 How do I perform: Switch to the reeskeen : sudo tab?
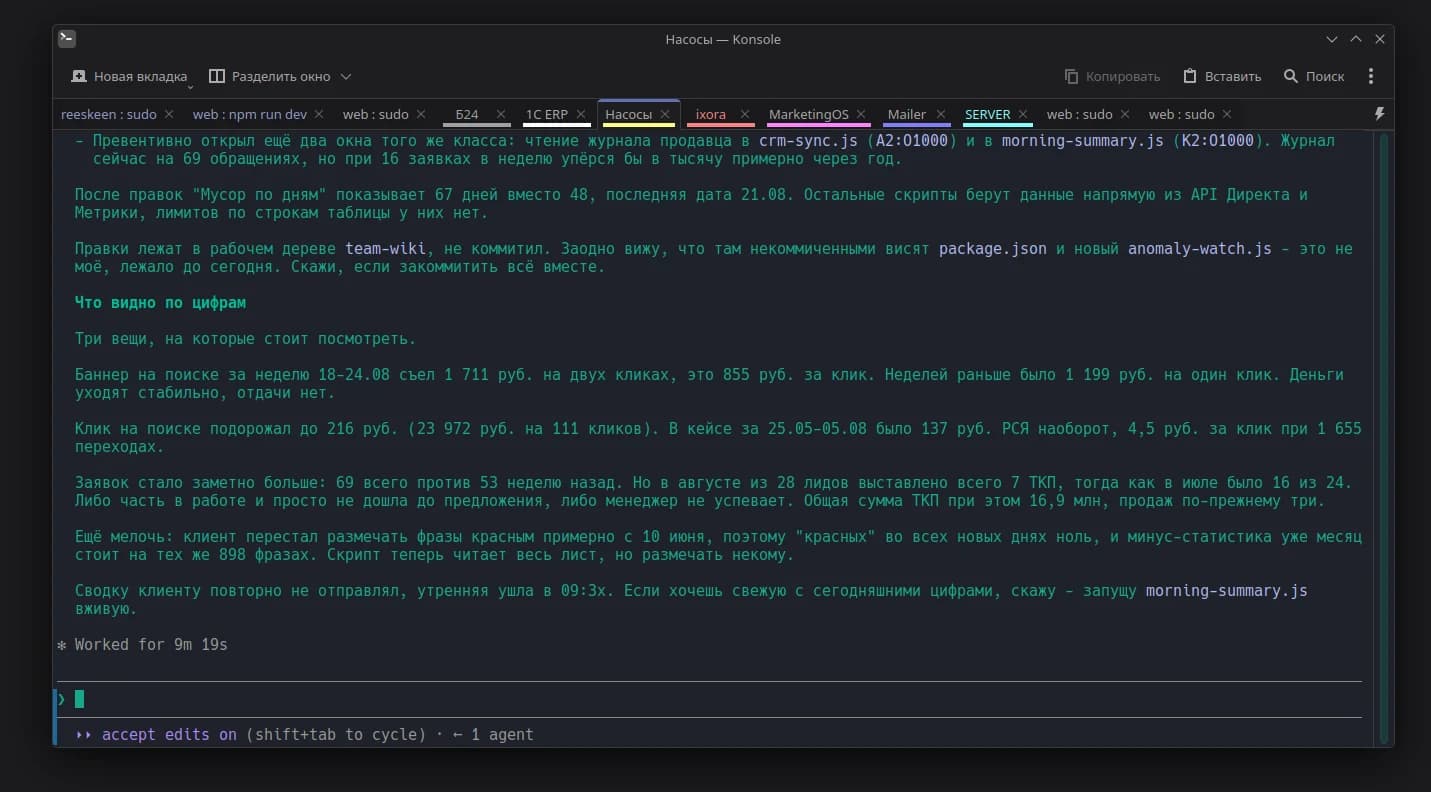tap(109, 114)
